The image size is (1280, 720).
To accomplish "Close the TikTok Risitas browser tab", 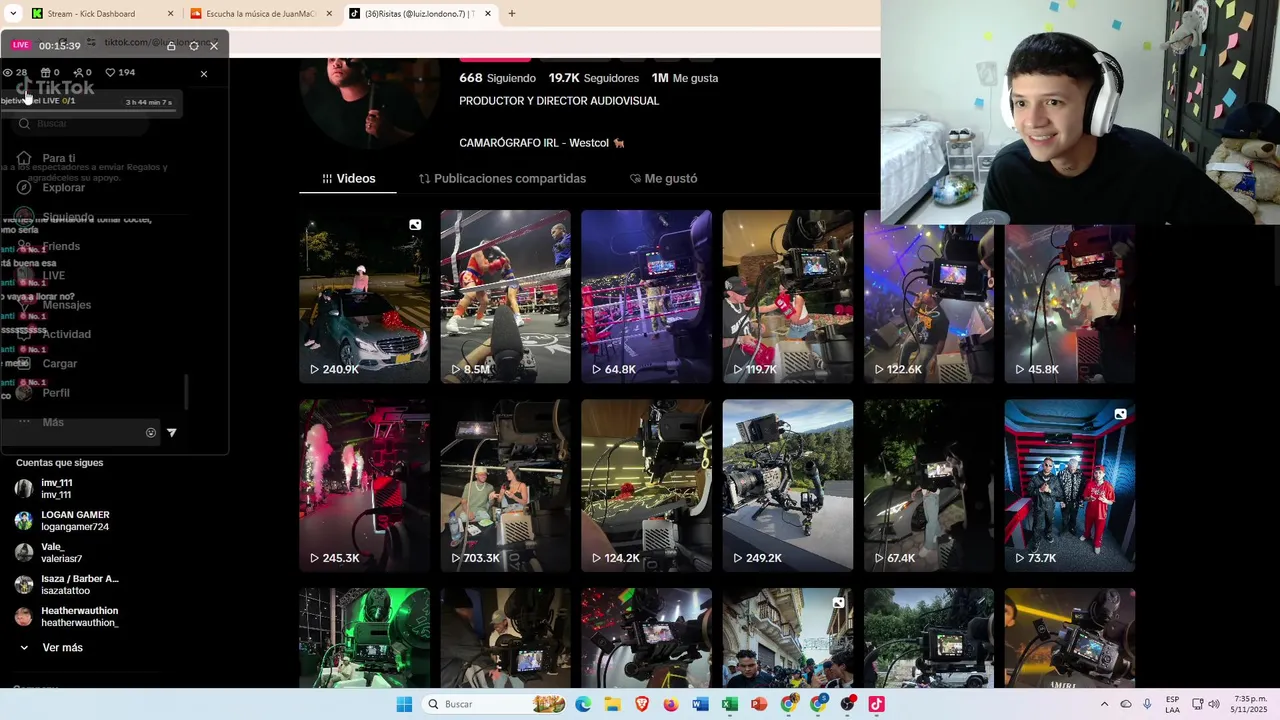I will [488, 14].
